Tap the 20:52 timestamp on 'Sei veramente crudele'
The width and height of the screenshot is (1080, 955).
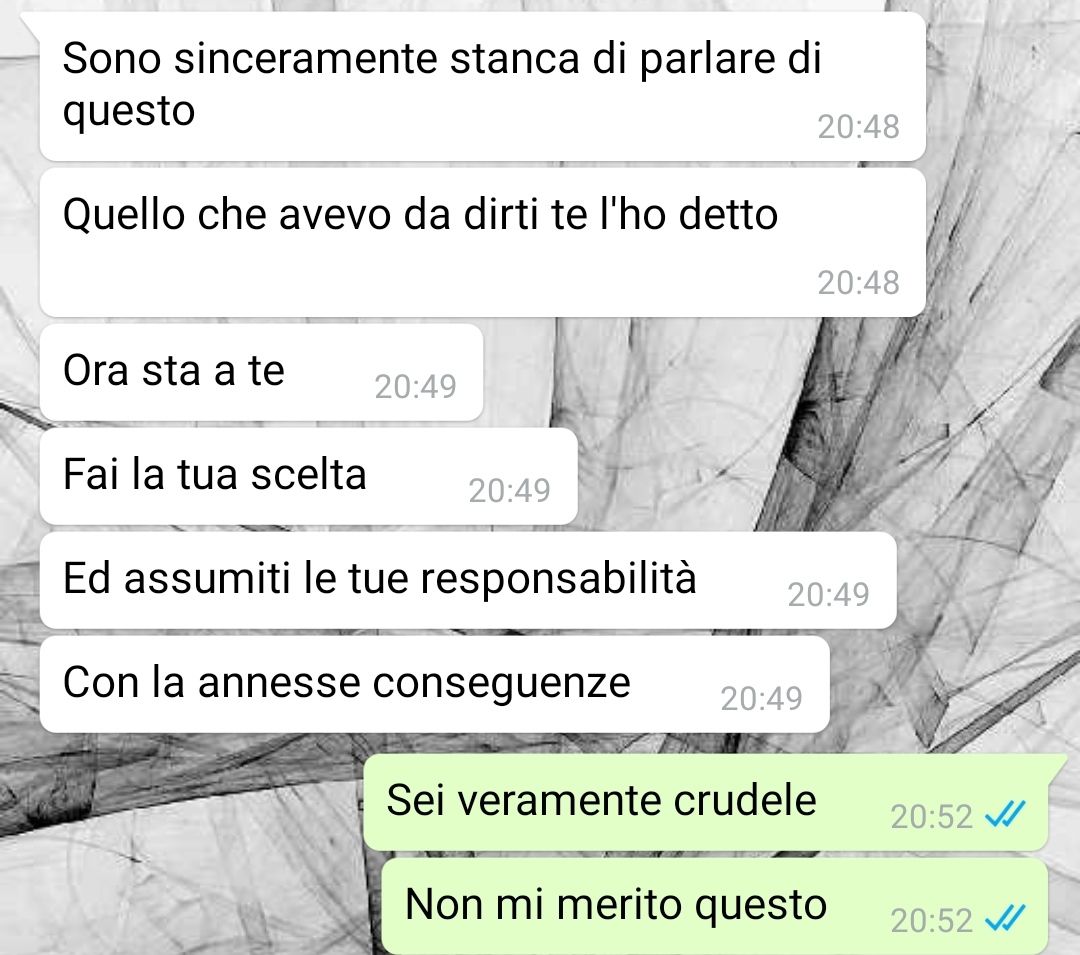point(931,817)
